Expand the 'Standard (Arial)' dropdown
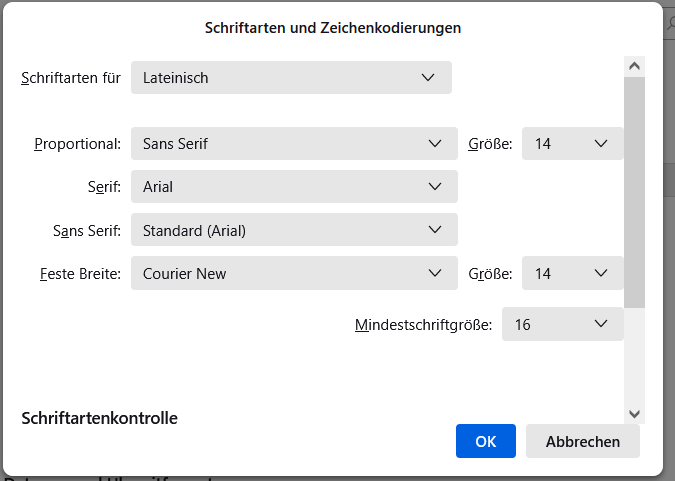Image resolution: width=675 pixels, height=481 pixels. point(294,230)
